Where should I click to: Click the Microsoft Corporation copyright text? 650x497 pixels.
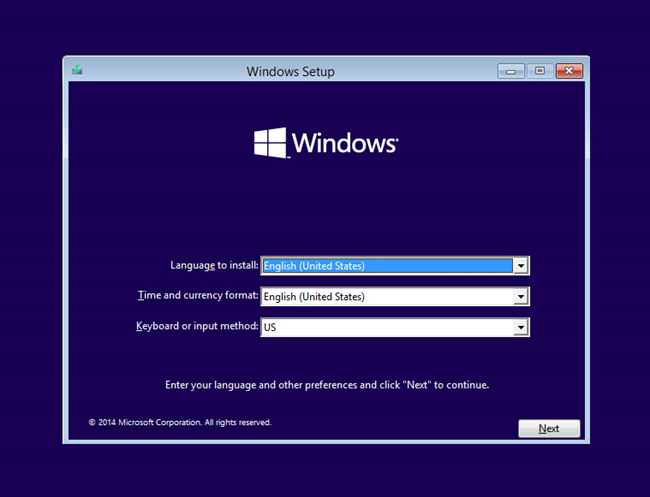click(x=180, y=422)
